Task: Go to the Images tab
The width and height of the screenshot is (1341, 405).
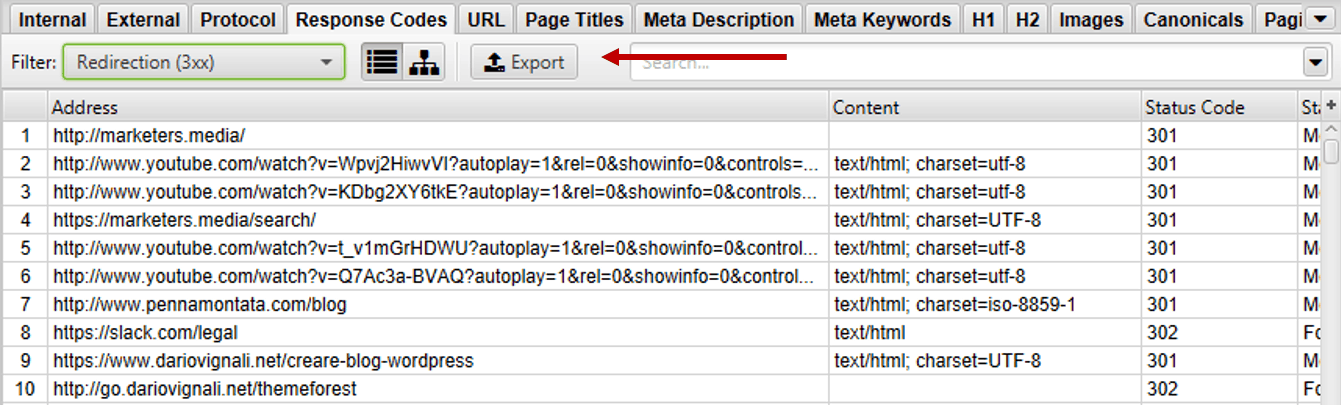Action: pyautogui.click(x=1090, y=19)
